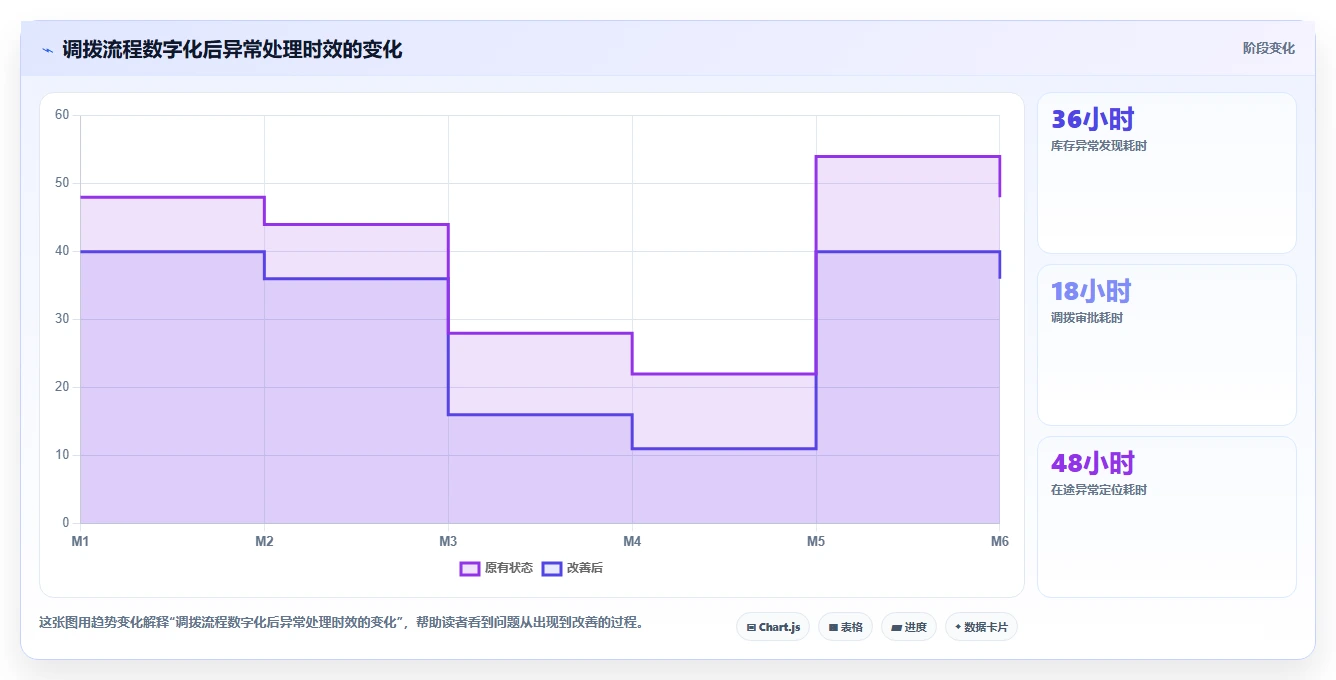This screenshot has height=680, width=1336.
Task: Click the description text below the chart
Action: tap(341, 622)
